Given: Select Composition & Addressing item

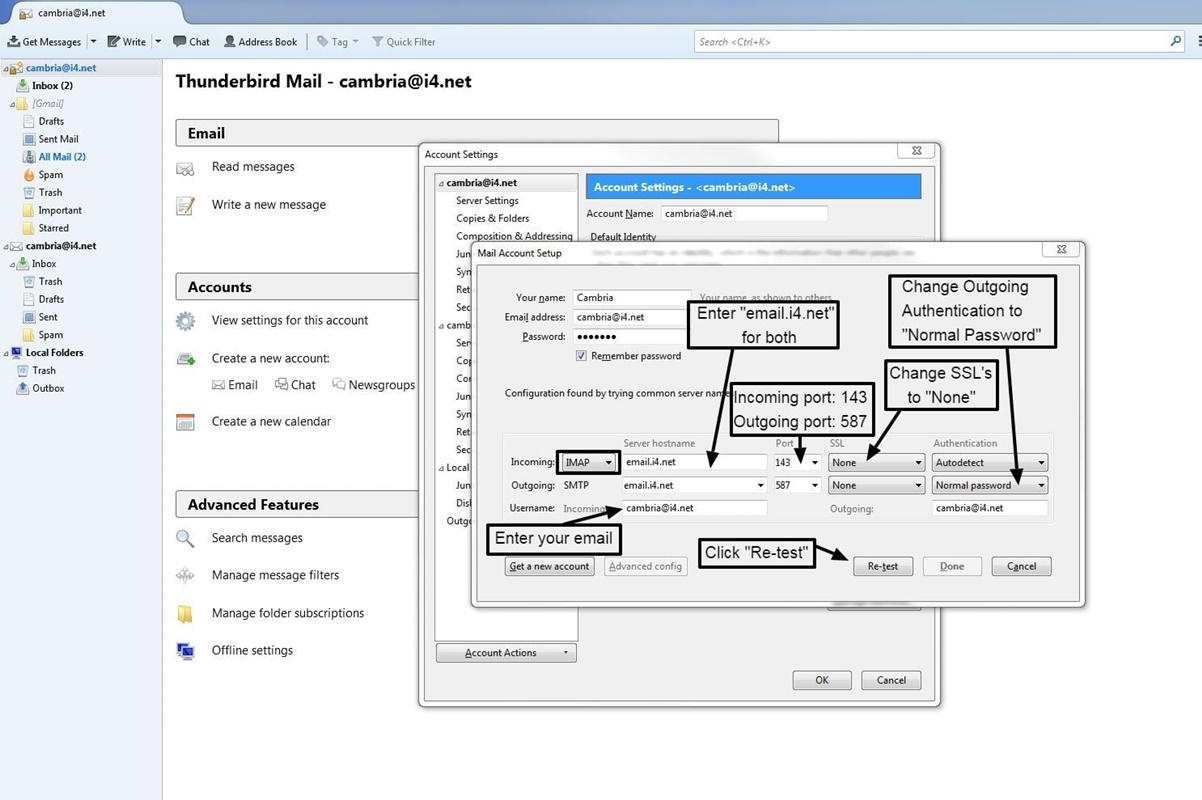Looking at the screenshot, I should [514, 237].
